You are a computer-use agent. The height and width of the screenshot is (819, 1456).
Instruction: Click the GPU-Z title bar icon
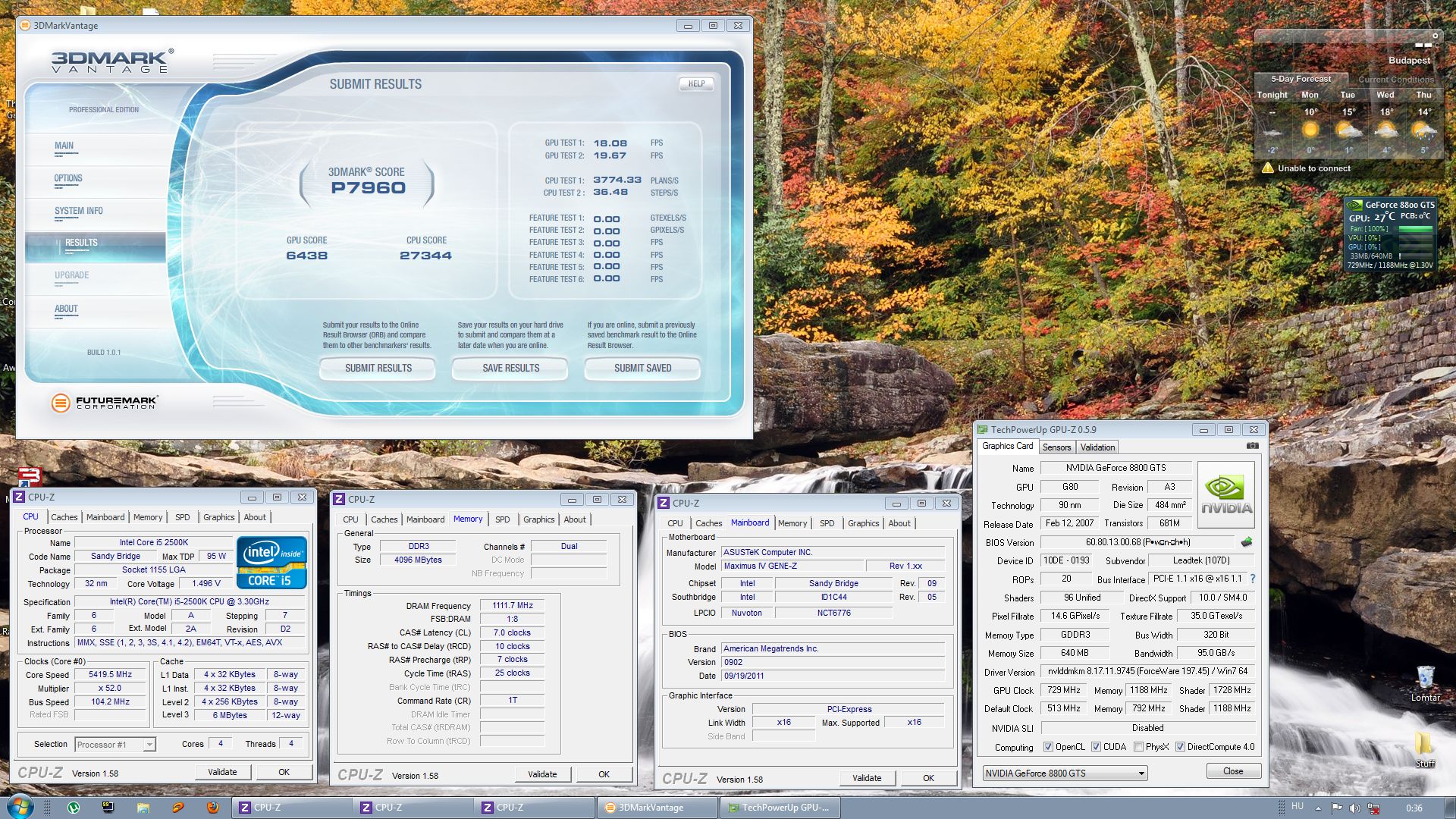983,429
